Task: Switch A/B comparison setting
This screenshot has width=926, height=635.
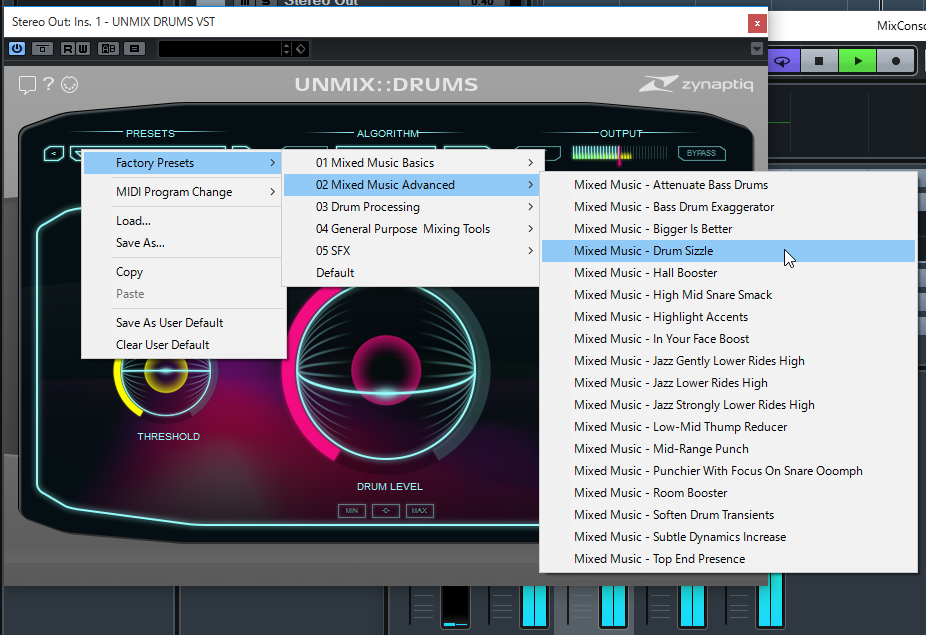Action: coord(109,48)
